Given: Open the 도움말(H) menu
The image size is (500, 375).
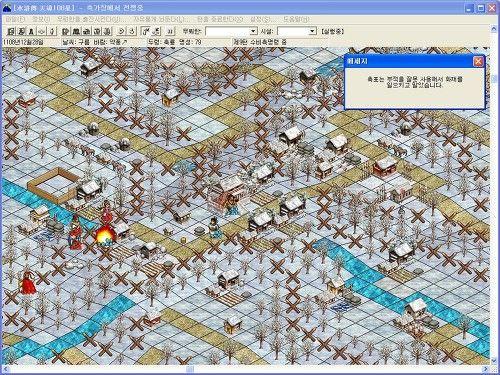Looking at the screenshot, I should tap(296, 19).
